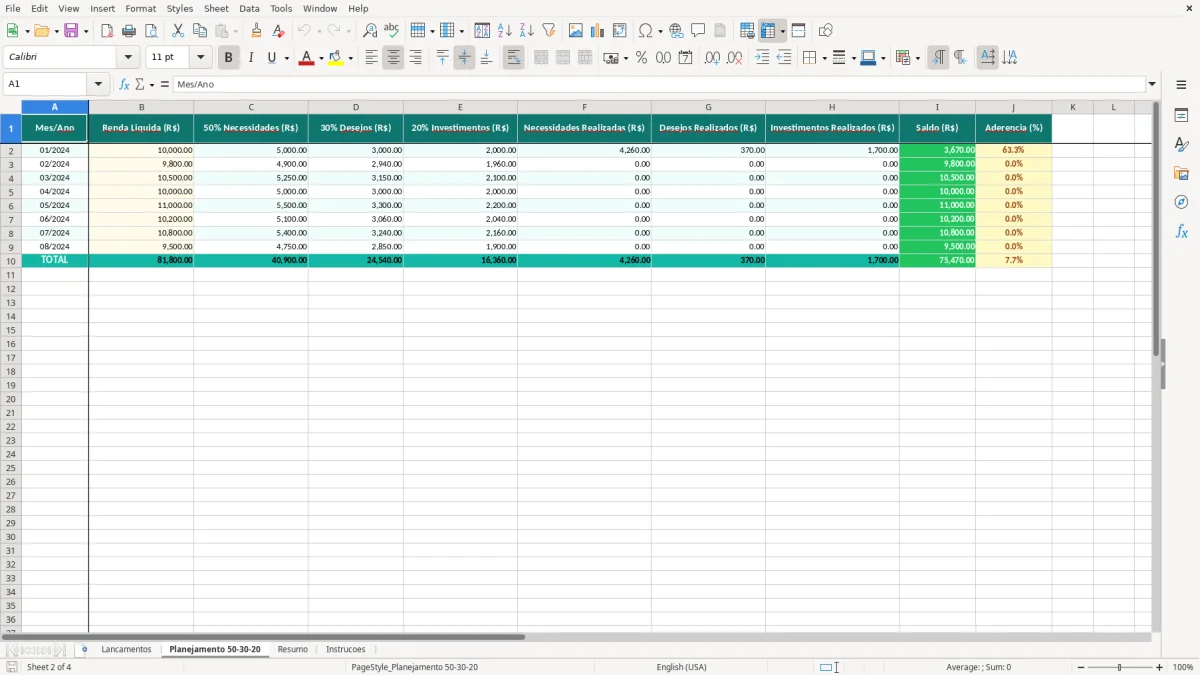The image size is (1200, 675).
Task: Open Conditional Formatting dropdown arrow
Action: [x=917, y=58]
